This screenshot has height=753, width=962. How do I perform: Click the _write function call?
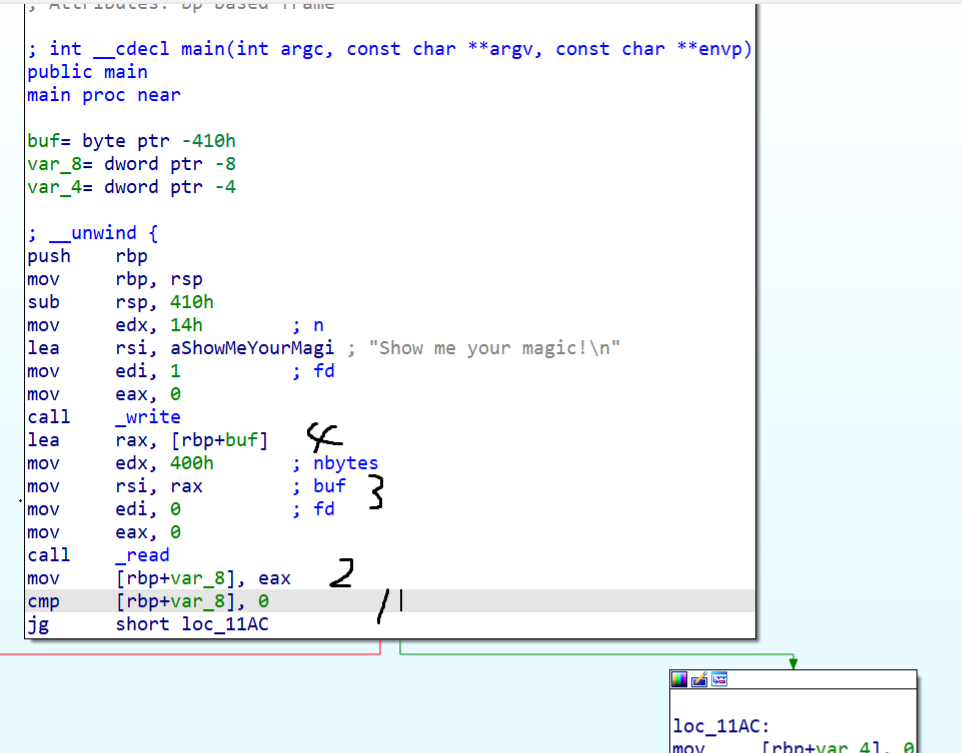[x=148, y=417]
